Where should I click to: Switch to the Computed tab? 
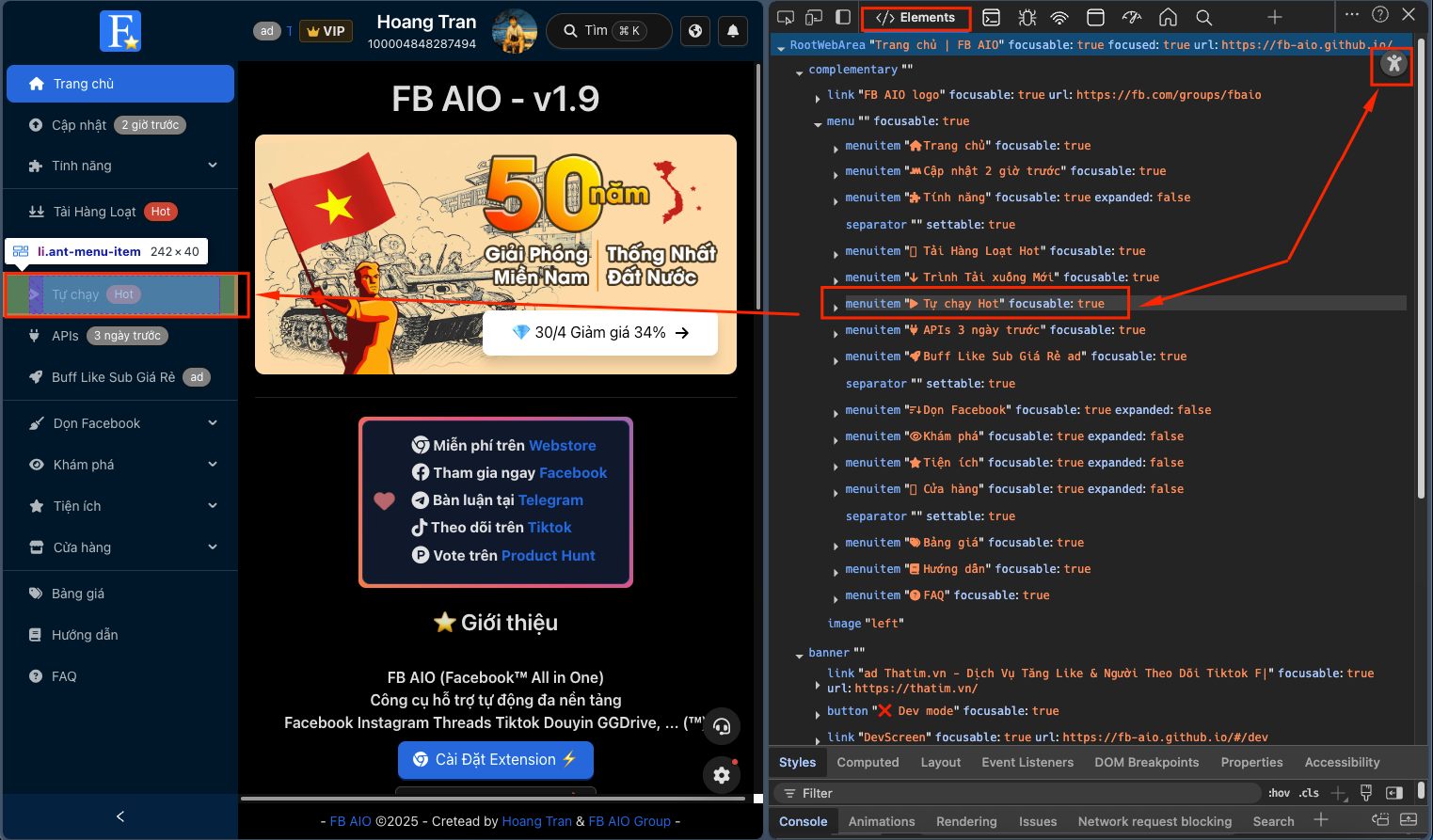868,762
